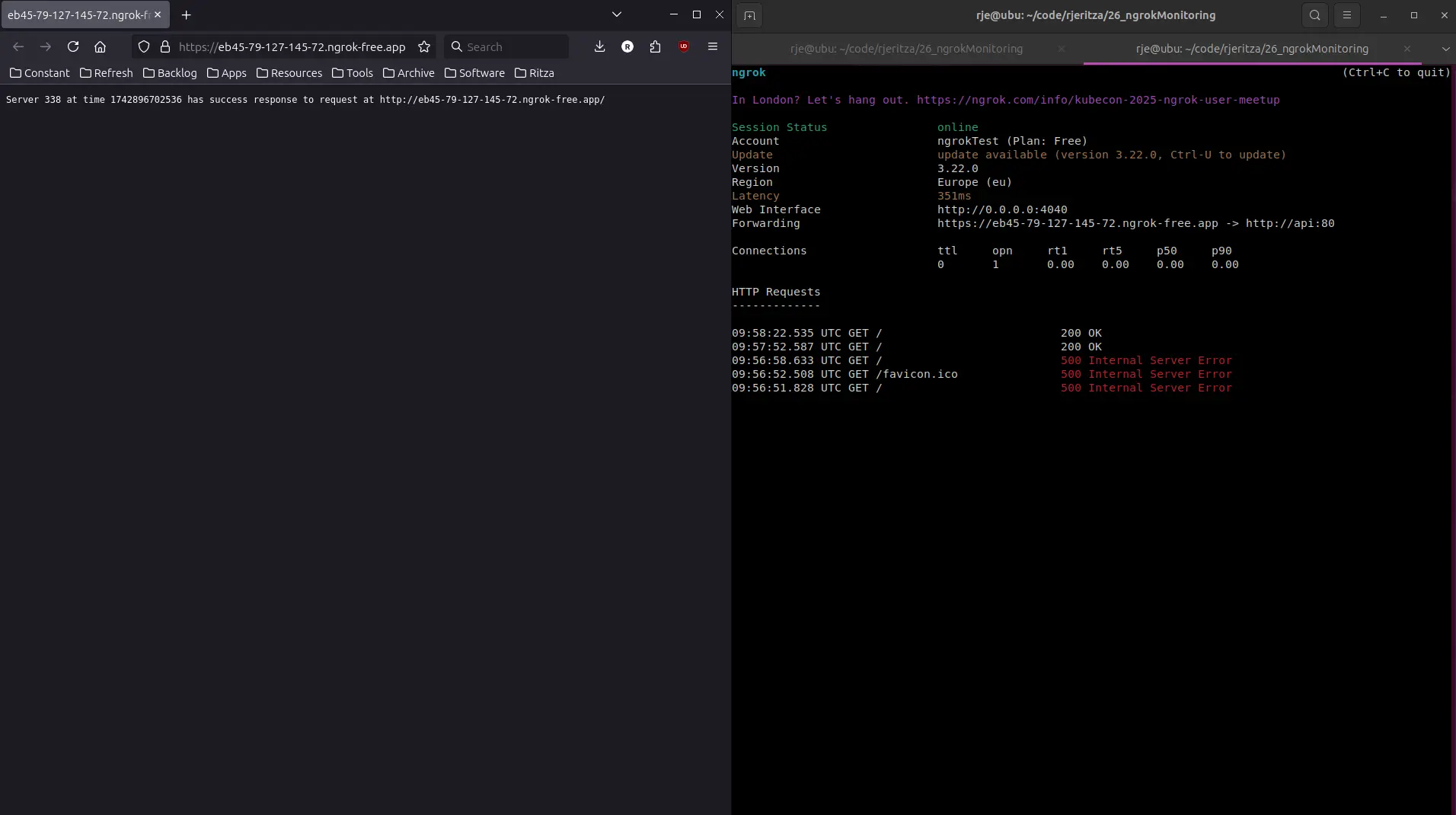1456x815 pixels.
Task: Click the 'online' session status value
Action: pos(958,127)
